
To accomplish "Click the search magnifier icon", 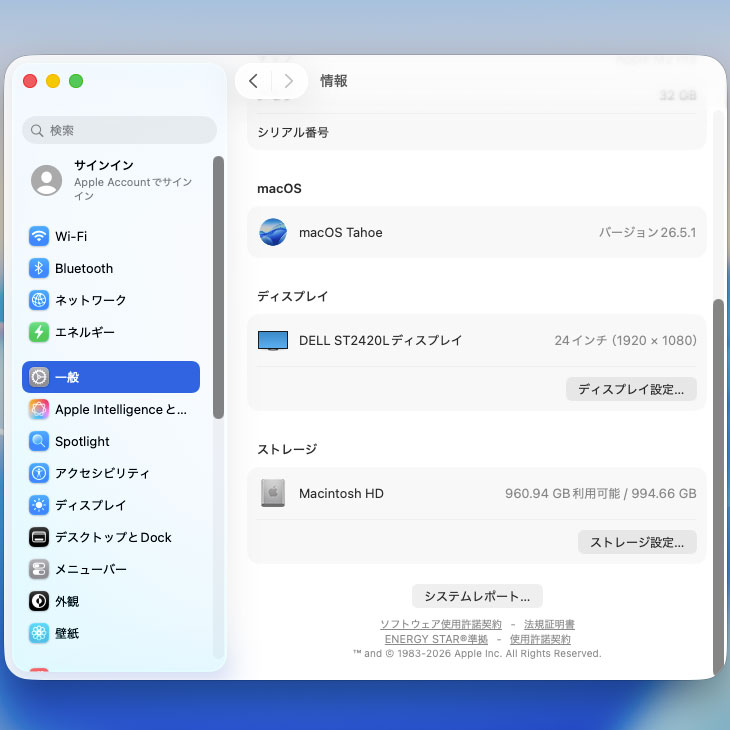I will (x=37, y=130).
